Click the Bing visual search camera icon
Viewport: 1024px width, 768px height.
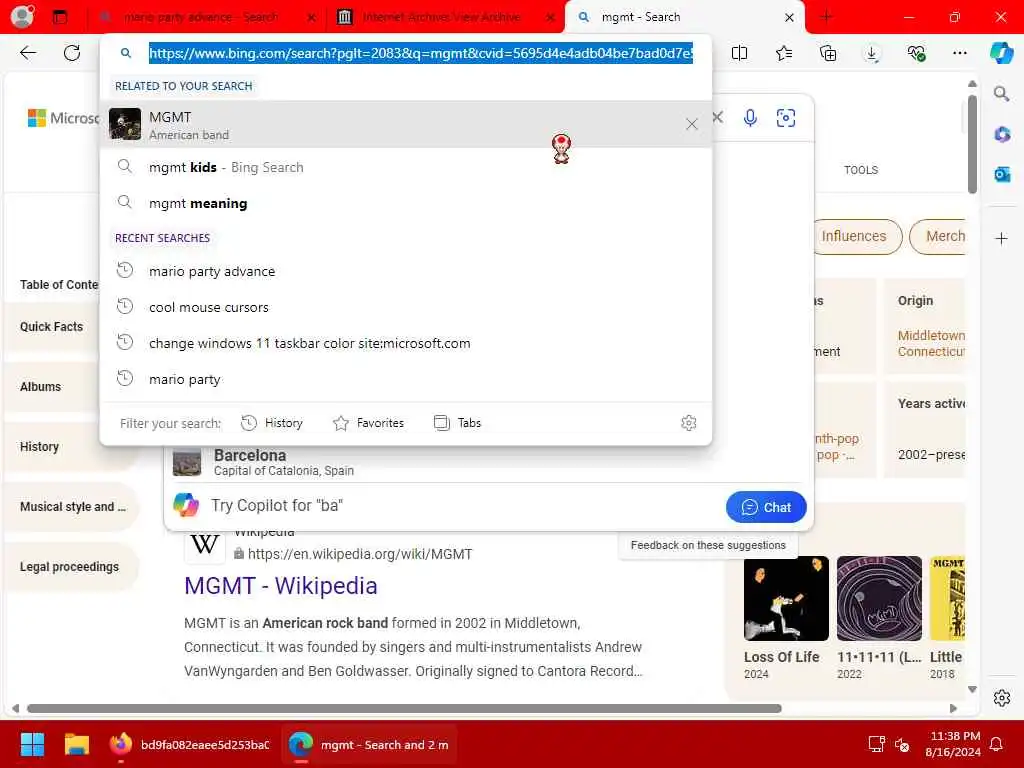[x=786, y=118]
